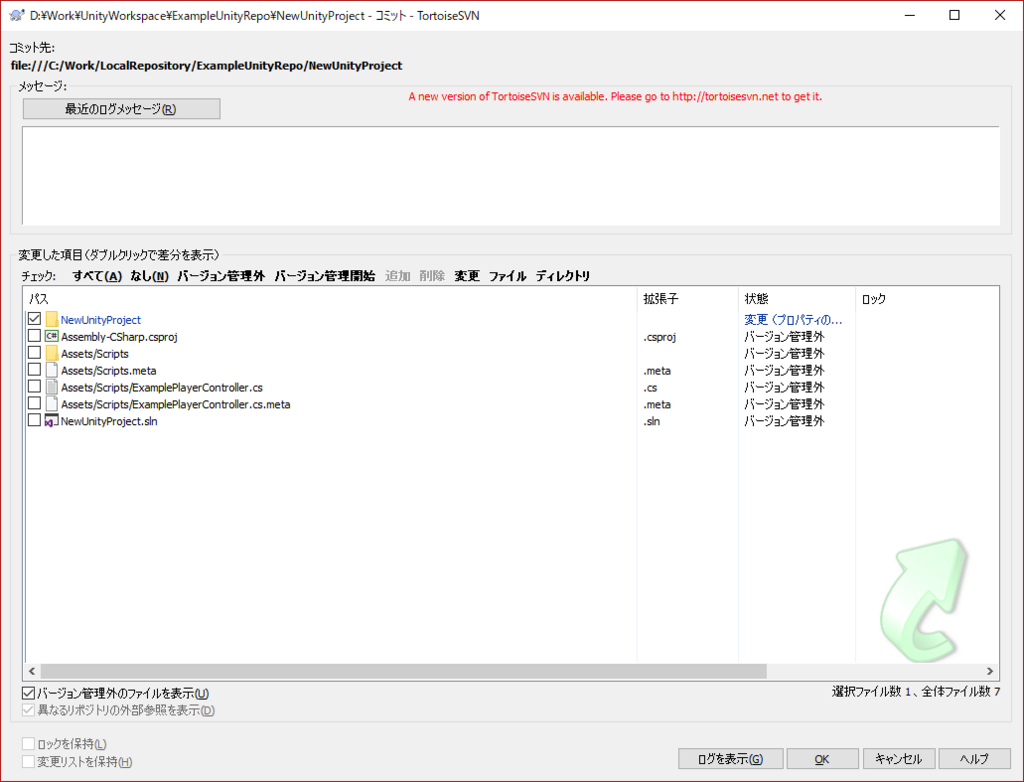Click the Assets/Scripts folder icon
This screenshot has width=1024, height=782.
(x=52, y=353)
